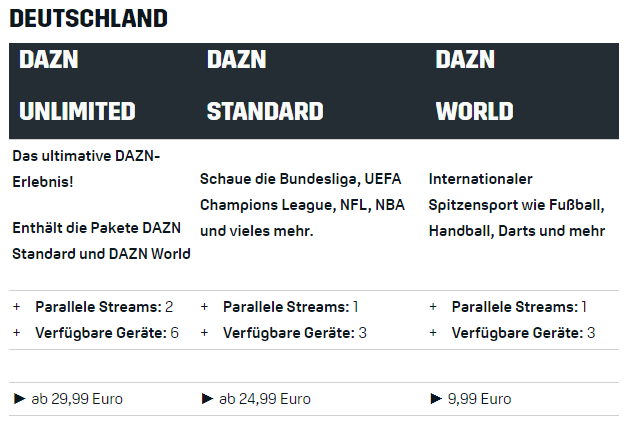
Task: Click the Das ultimative DAZN-Erlebnis description
Action: [86, 166]
